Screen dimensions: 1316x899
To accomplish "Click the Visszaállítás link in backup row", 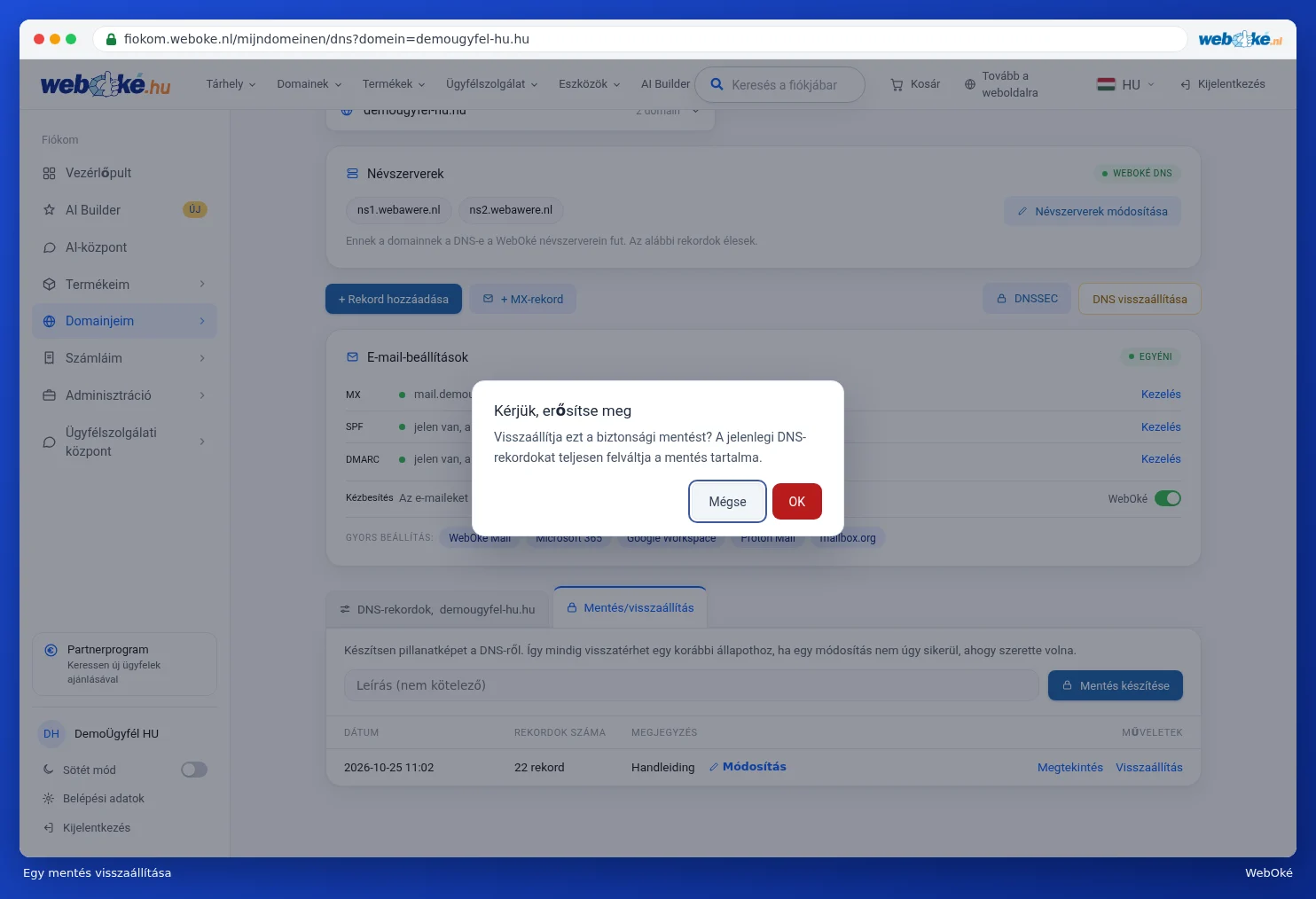I will point(1149,768).
